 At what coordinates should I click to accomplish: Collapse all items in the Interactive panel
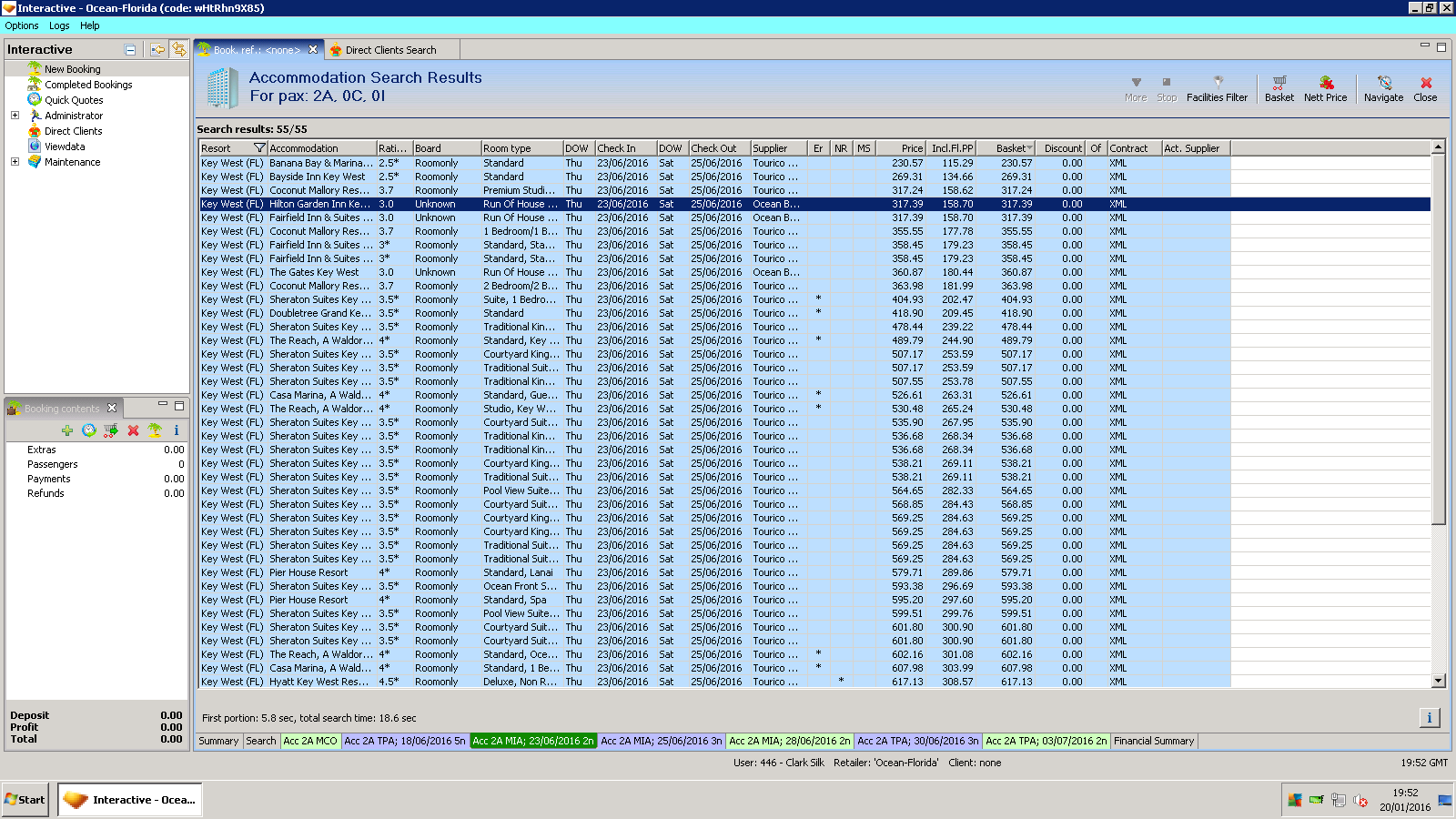tap(130, 50)
